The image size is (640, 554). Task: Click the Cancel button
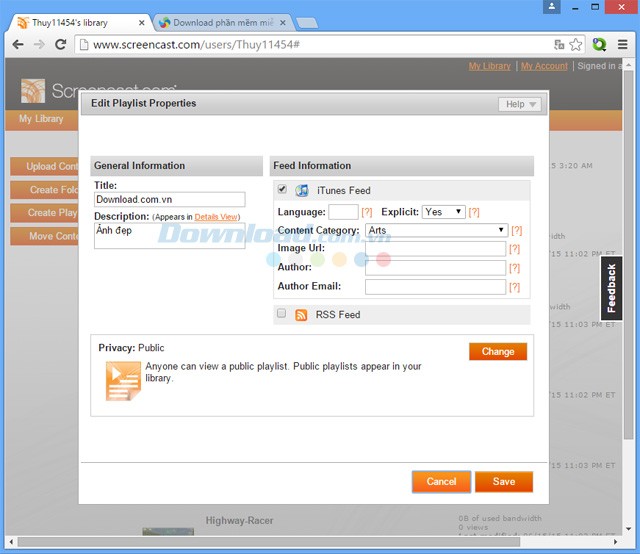[441, 481]
